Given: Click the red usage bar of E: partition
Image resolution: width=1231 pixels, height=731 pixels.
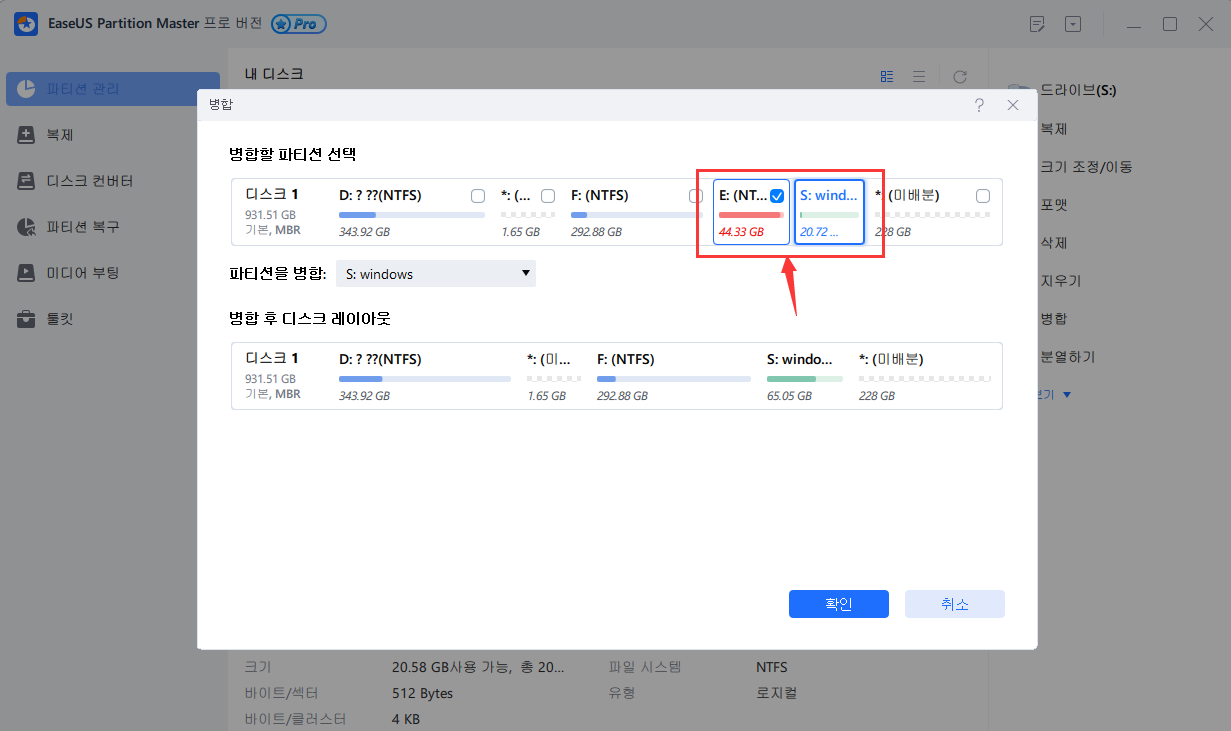Looking at the screenshot, I should click(x=749, y=213).
